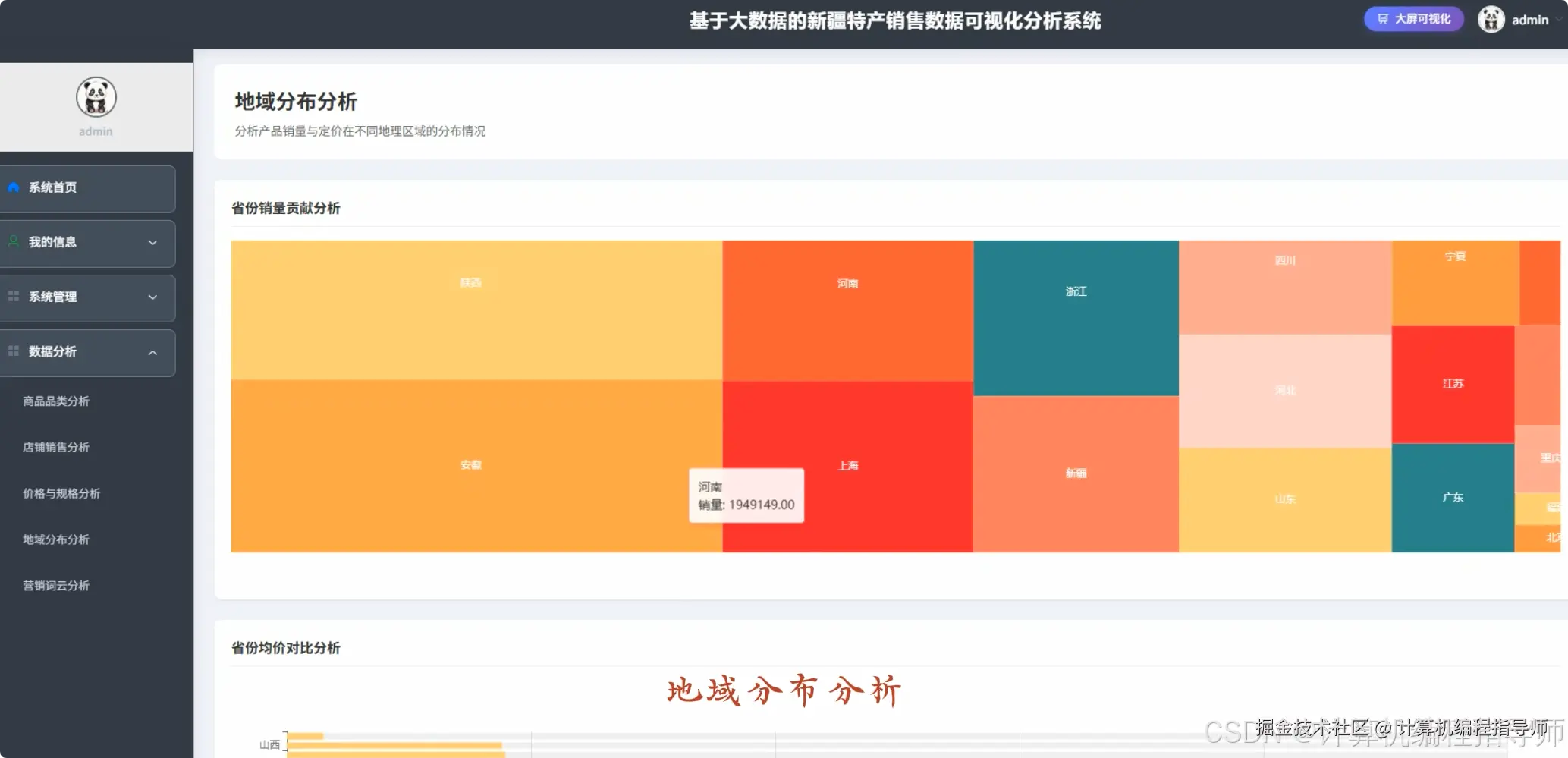1568x758 pixels.
Task: Click the panda avatar in sidebar
Action: (96, 97)
